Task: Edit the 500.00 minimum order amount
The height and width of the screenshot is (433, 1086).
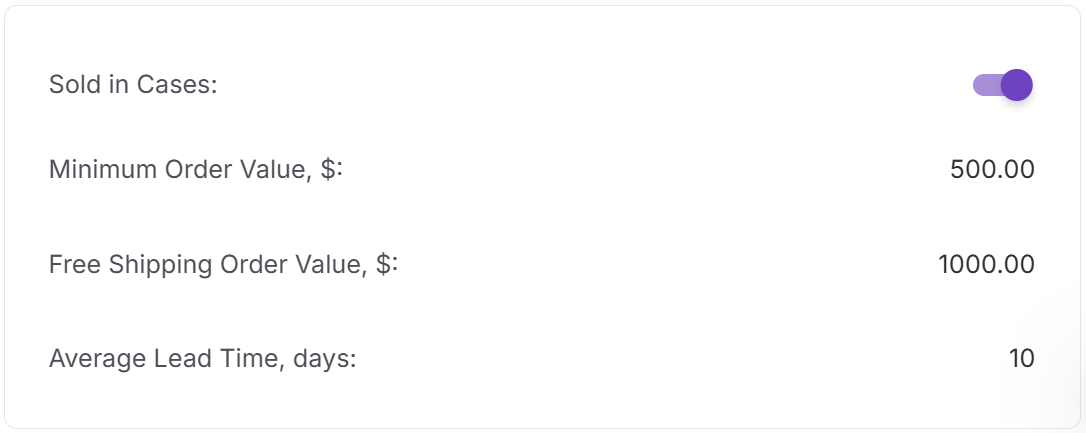Action: (x=992, y=170)
